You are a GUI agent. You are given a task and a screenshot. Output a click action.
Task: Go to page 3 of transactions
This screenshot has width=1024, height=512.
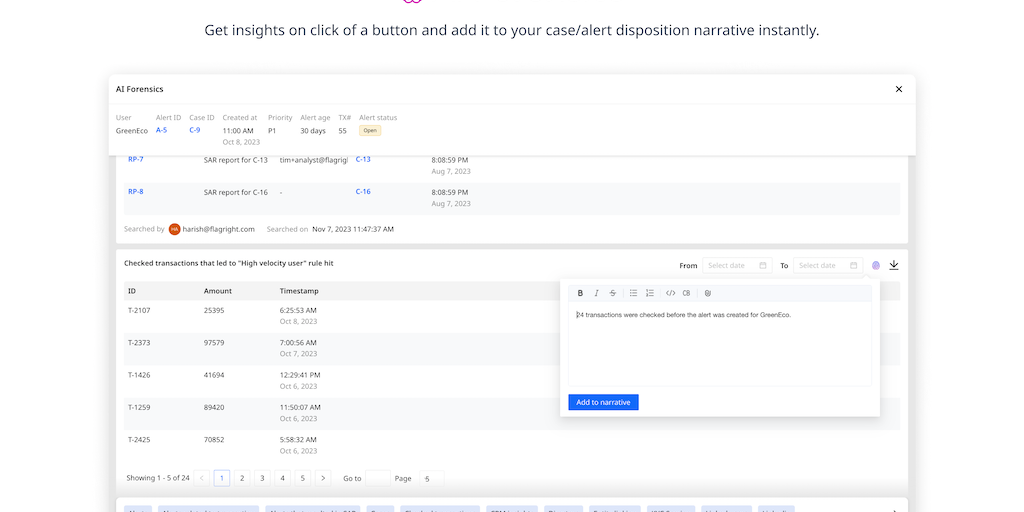click(x=262, y=478)
